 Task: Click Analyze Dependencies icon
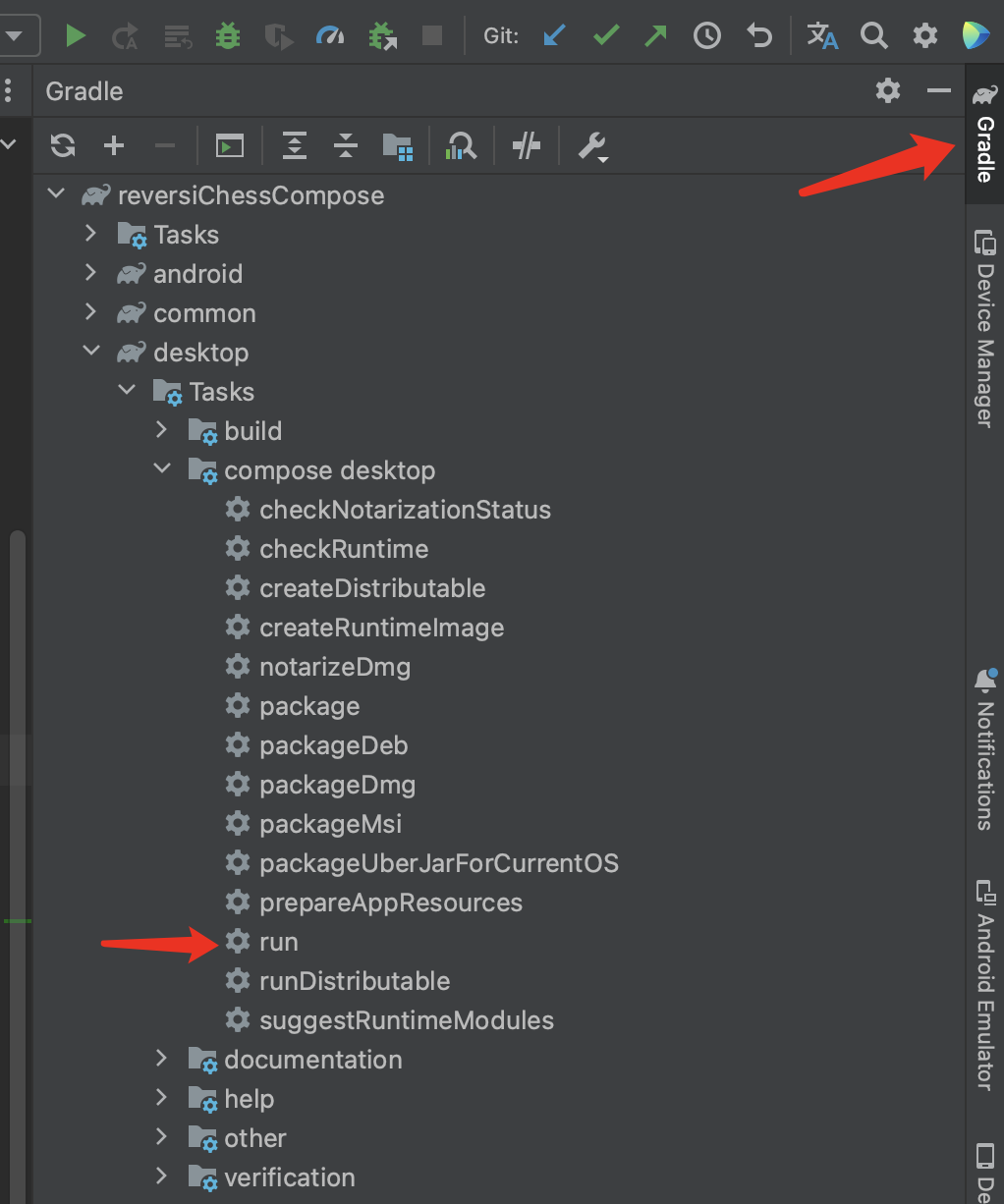click(461, 146)
